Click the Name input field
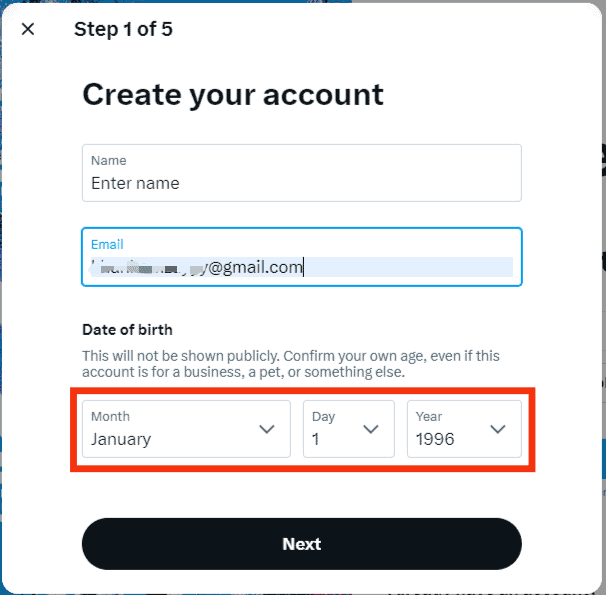Image resolution: width=606 pixels, height=595 pixels. (301, 173)
